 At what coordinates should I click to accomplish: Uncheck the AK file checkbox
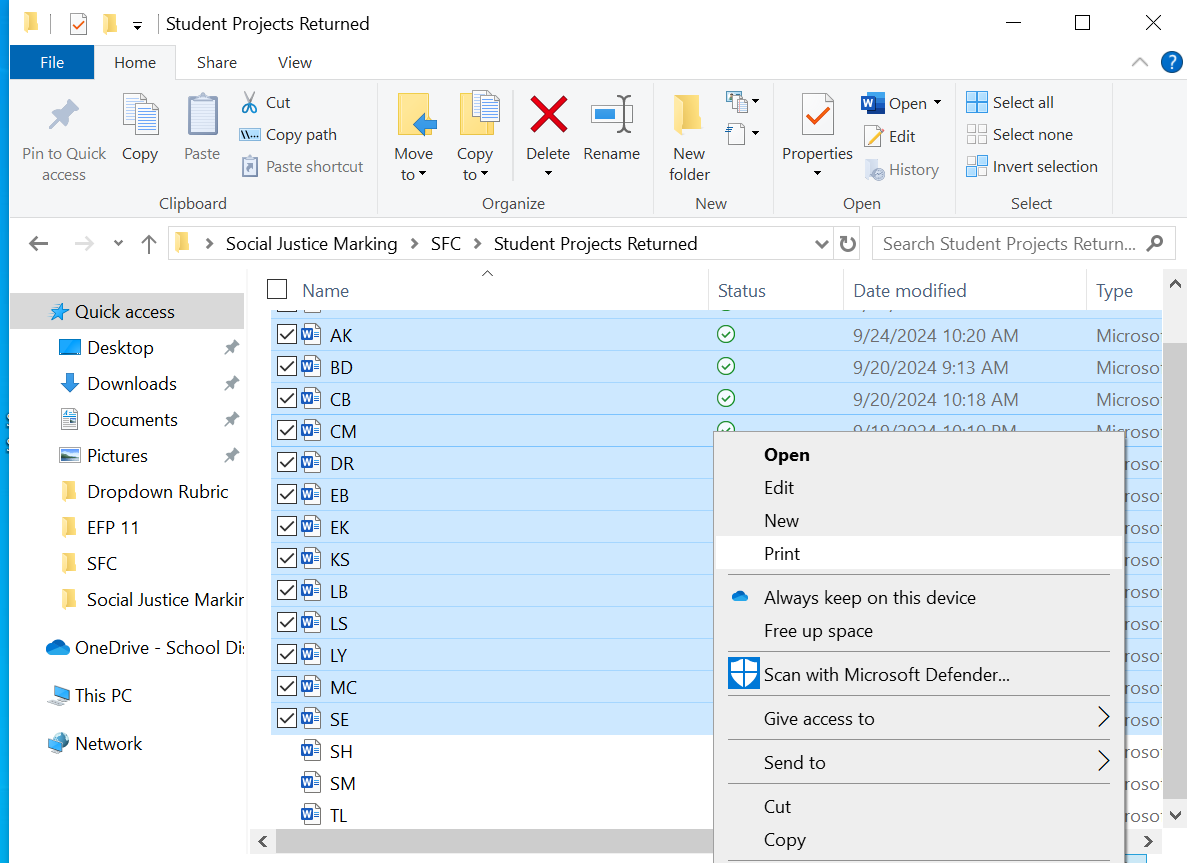287,335
